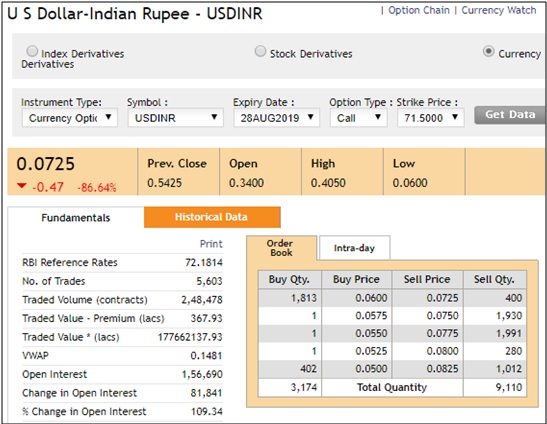This screenshot has height=424, width=547.
Task: Open the Currency Watch link
Action: pyautogui.click(x=499, y=10)
